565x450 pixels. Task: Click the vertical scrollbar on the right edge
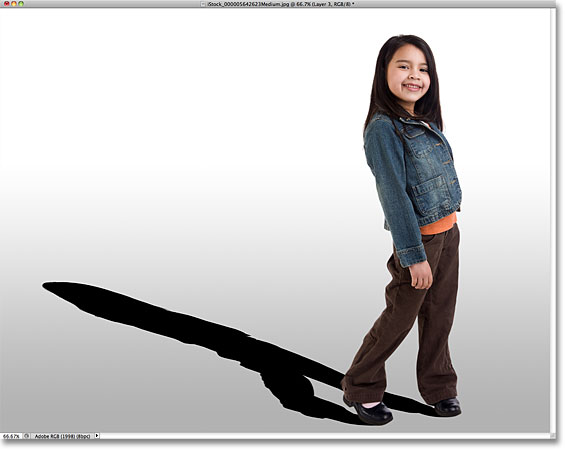click(x=554, y=220)
